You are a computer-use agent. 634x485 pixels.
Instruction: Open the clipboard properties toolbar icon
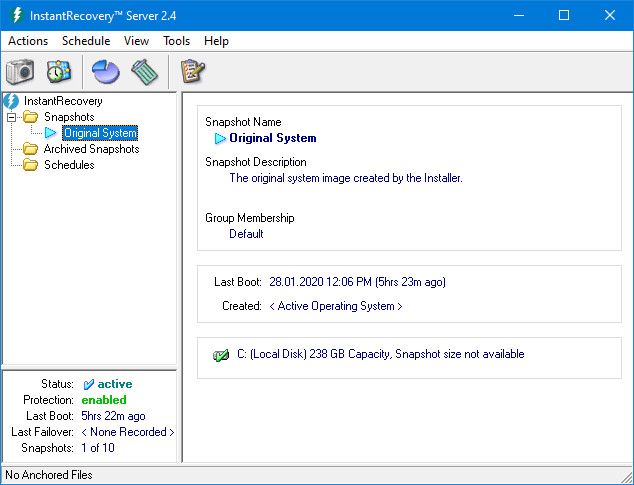point(192,71)
